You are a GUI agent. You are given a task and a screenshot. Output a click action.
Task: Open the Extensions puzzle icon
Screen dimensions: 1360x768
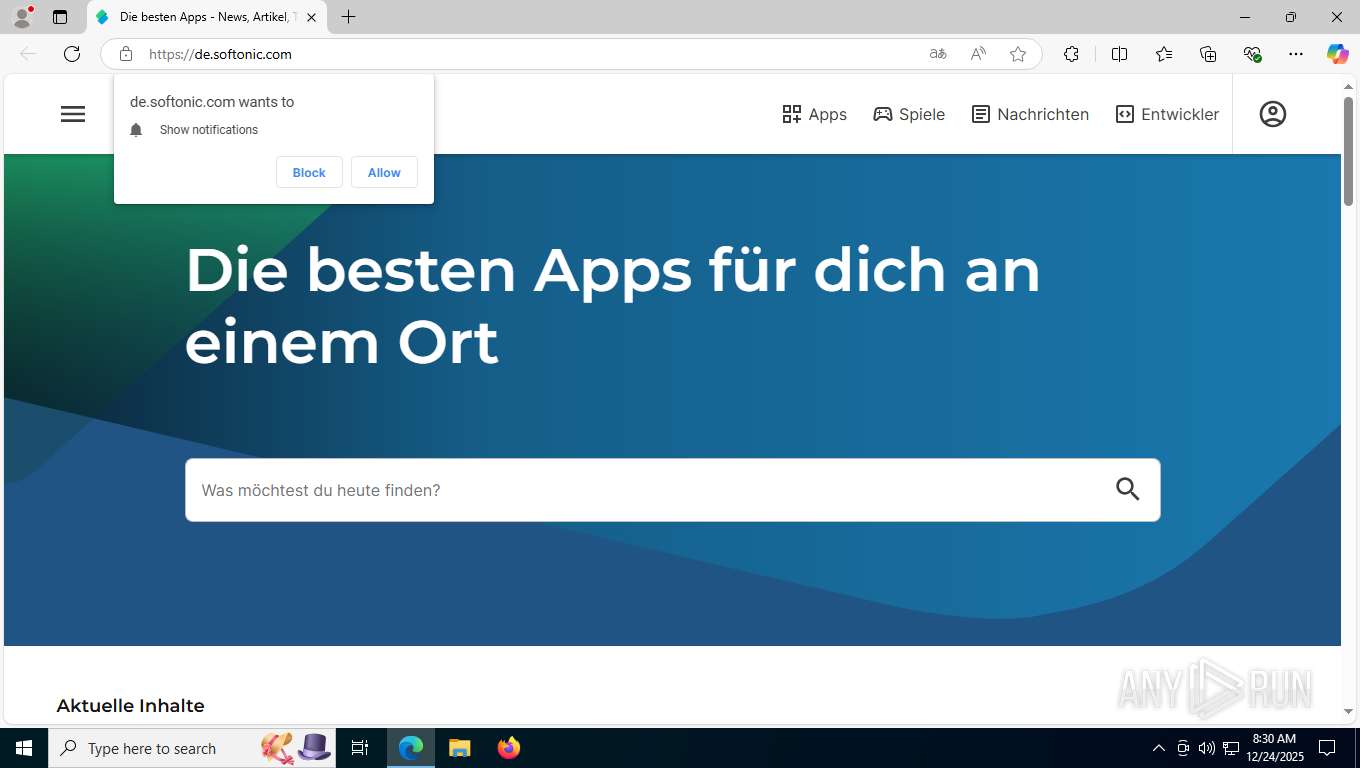pos(1071,54)
